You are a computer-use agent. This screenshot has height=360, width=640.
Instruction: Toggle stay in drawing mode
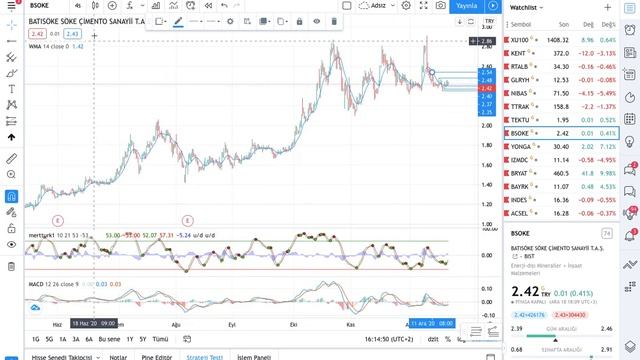(11, 212)
